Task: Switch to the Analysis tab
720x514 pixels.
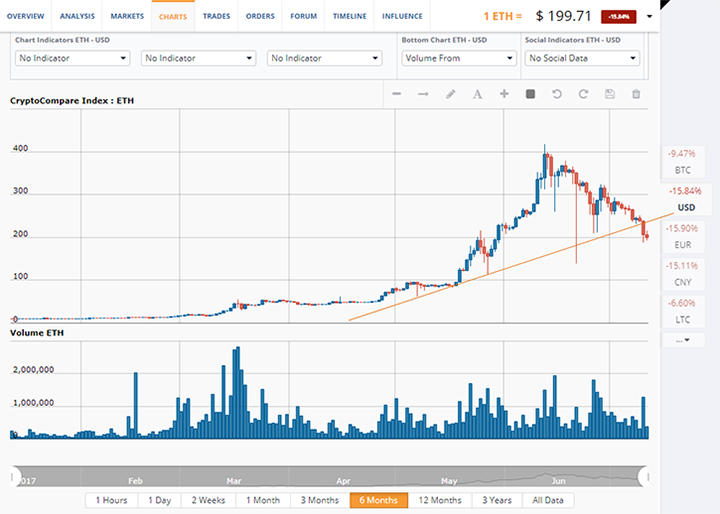Action: (x=78, y=16)
